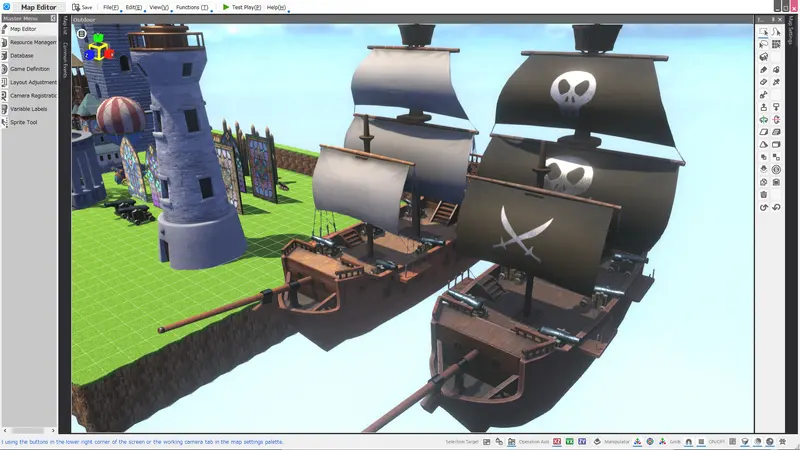Select the eraser tool
This screenshot has width=800, height=450.
[x=763, y=82]
